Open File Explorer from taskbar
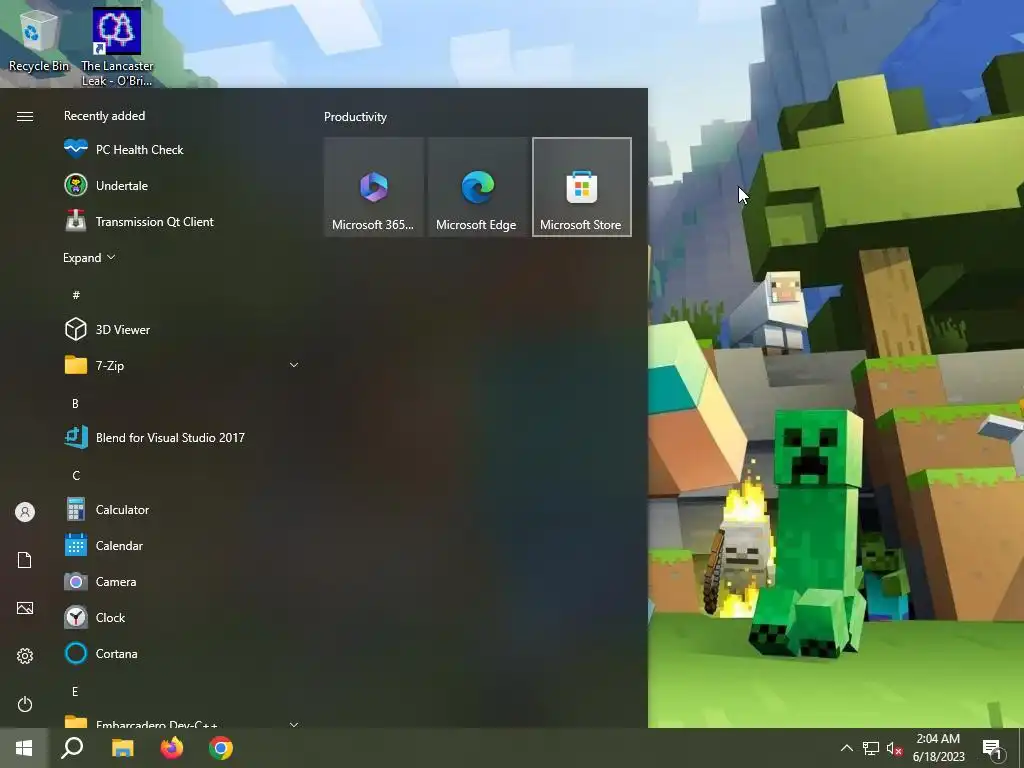 pos(122,748)
